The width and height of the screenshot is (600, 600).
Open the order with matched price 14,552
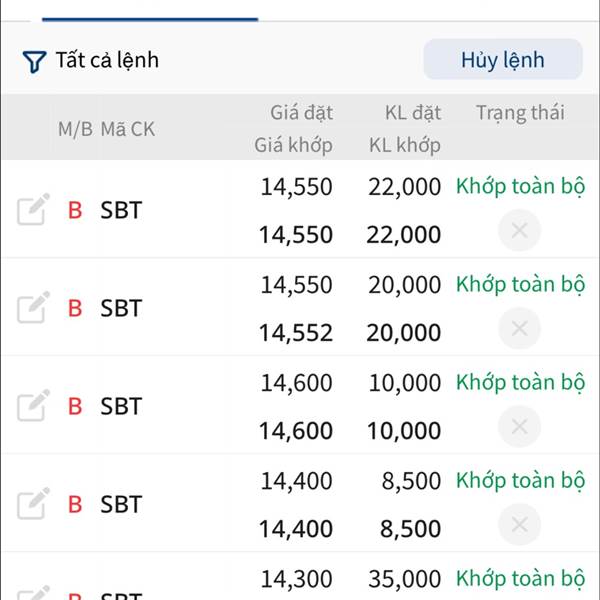click(296, 333)
